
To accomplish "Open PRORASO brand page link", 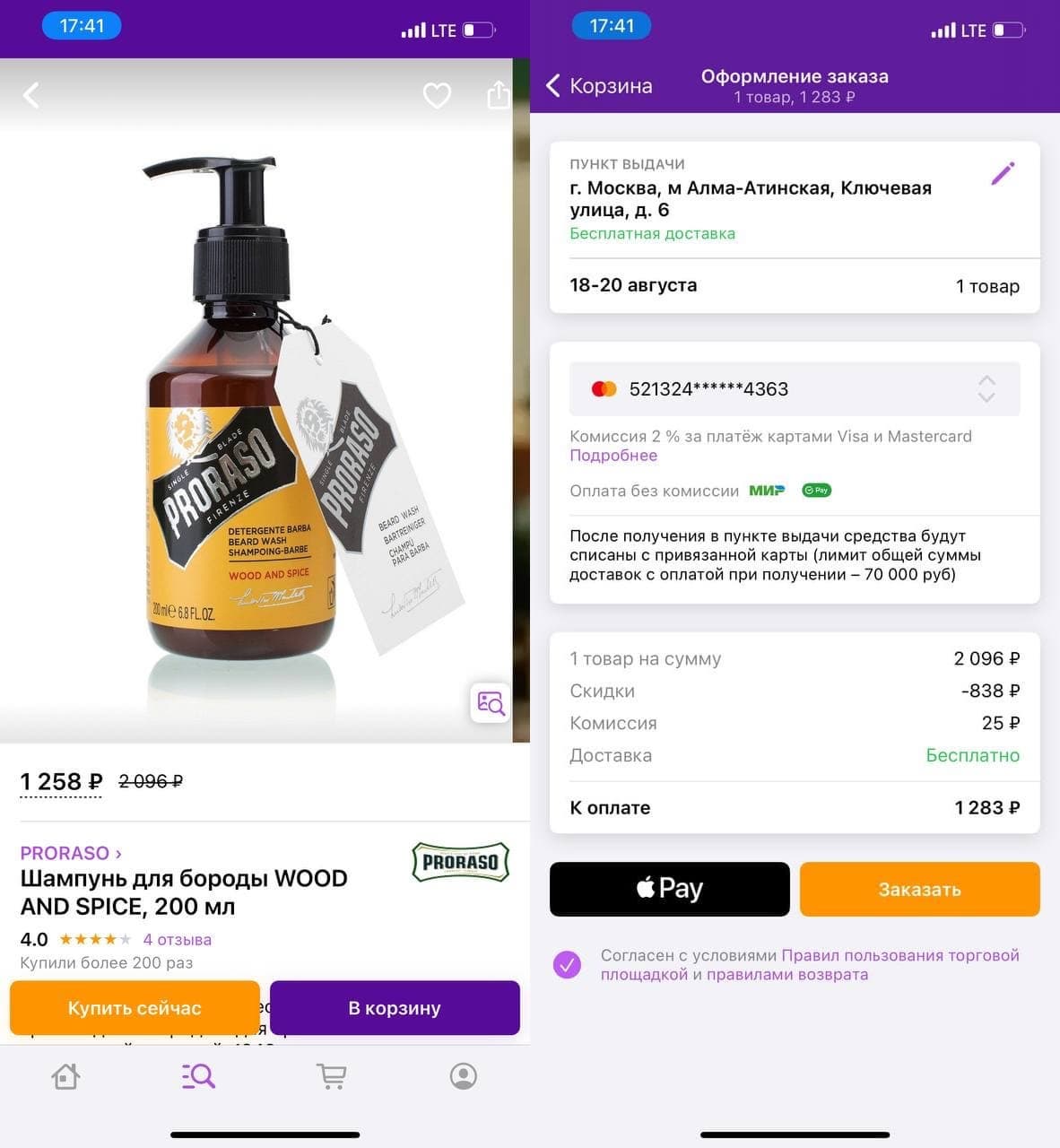I will [70, 853].
